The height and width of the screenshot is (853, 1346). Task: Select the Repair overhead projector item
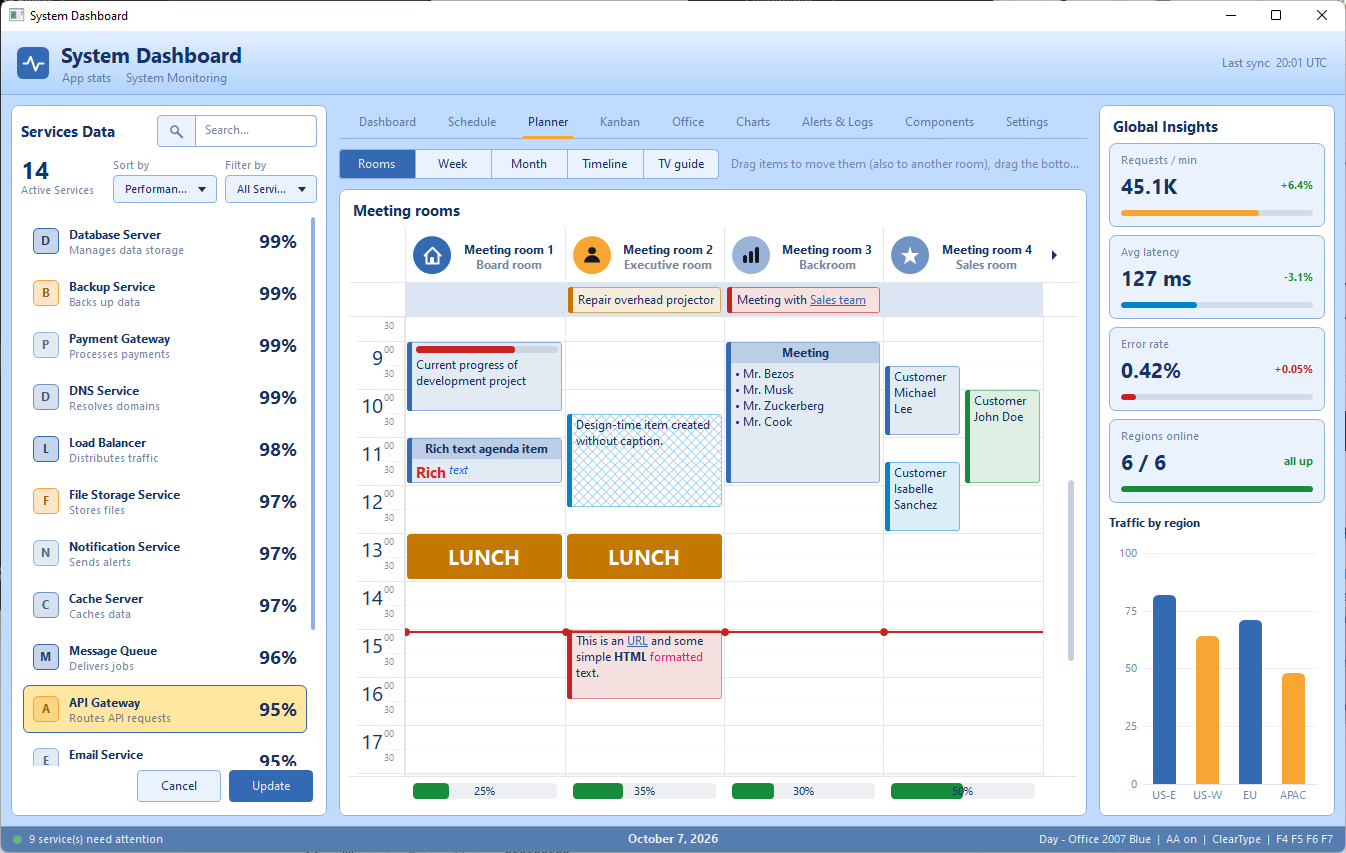pyautogui.click(x=645, y=300)
